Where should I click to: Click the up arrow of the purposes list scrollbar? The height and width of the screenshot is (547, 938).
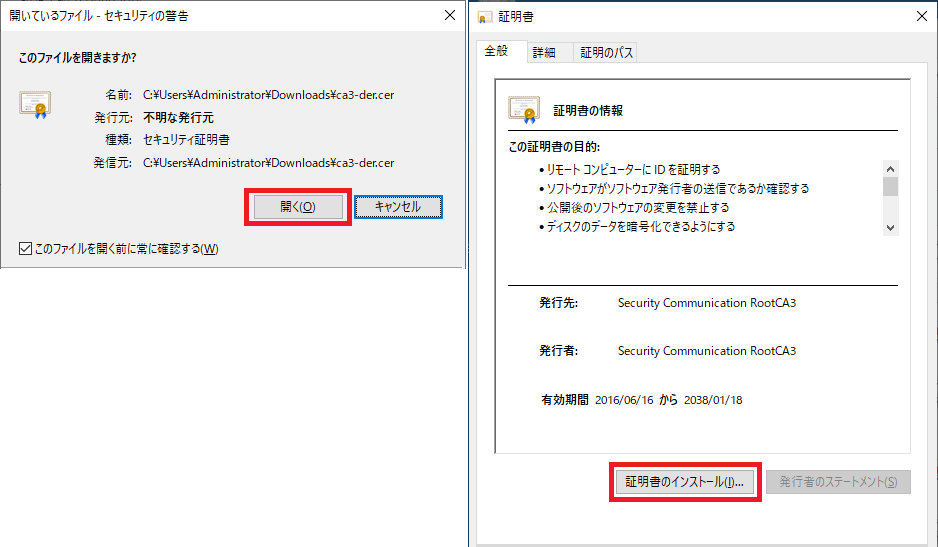(x=890, y=169)
